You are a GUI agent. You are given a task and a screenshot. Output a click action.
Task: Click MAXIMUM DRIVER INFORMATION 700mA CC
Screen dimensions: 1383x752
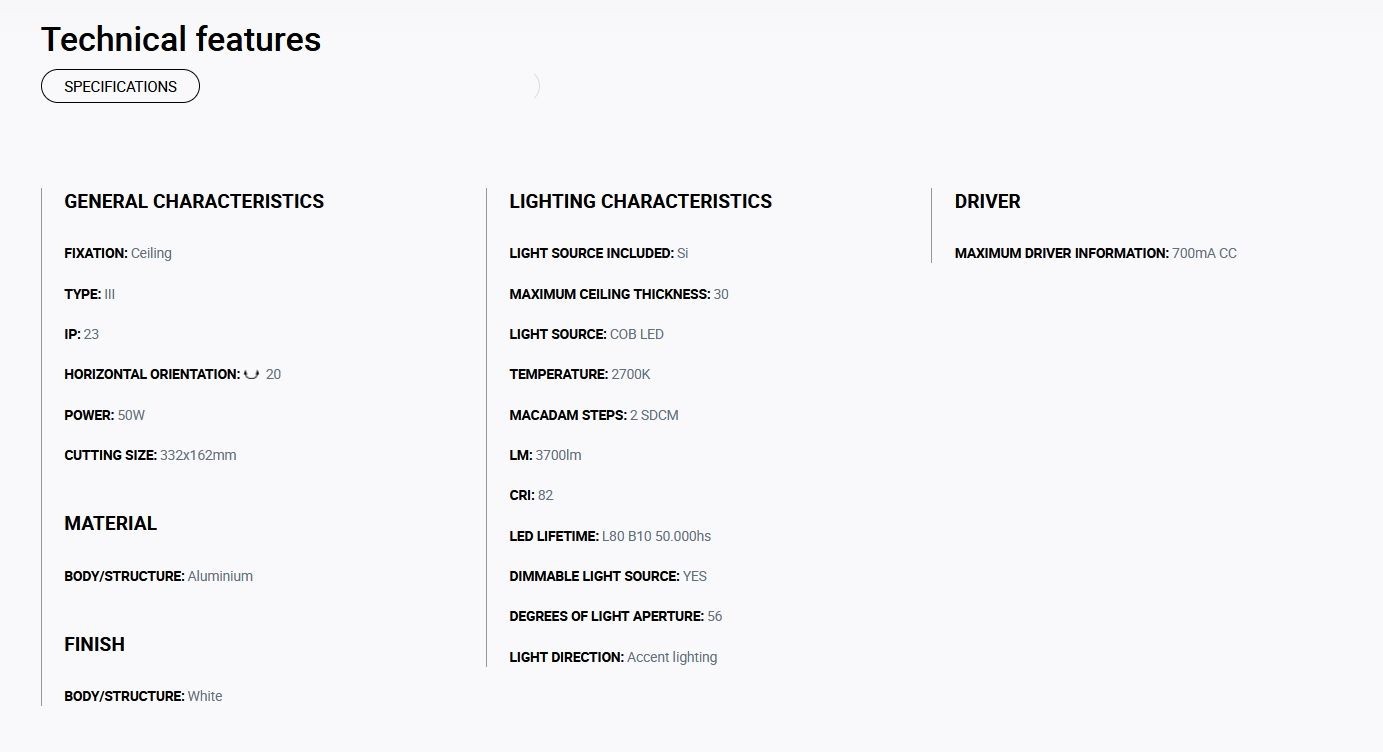click(1096, 253)
